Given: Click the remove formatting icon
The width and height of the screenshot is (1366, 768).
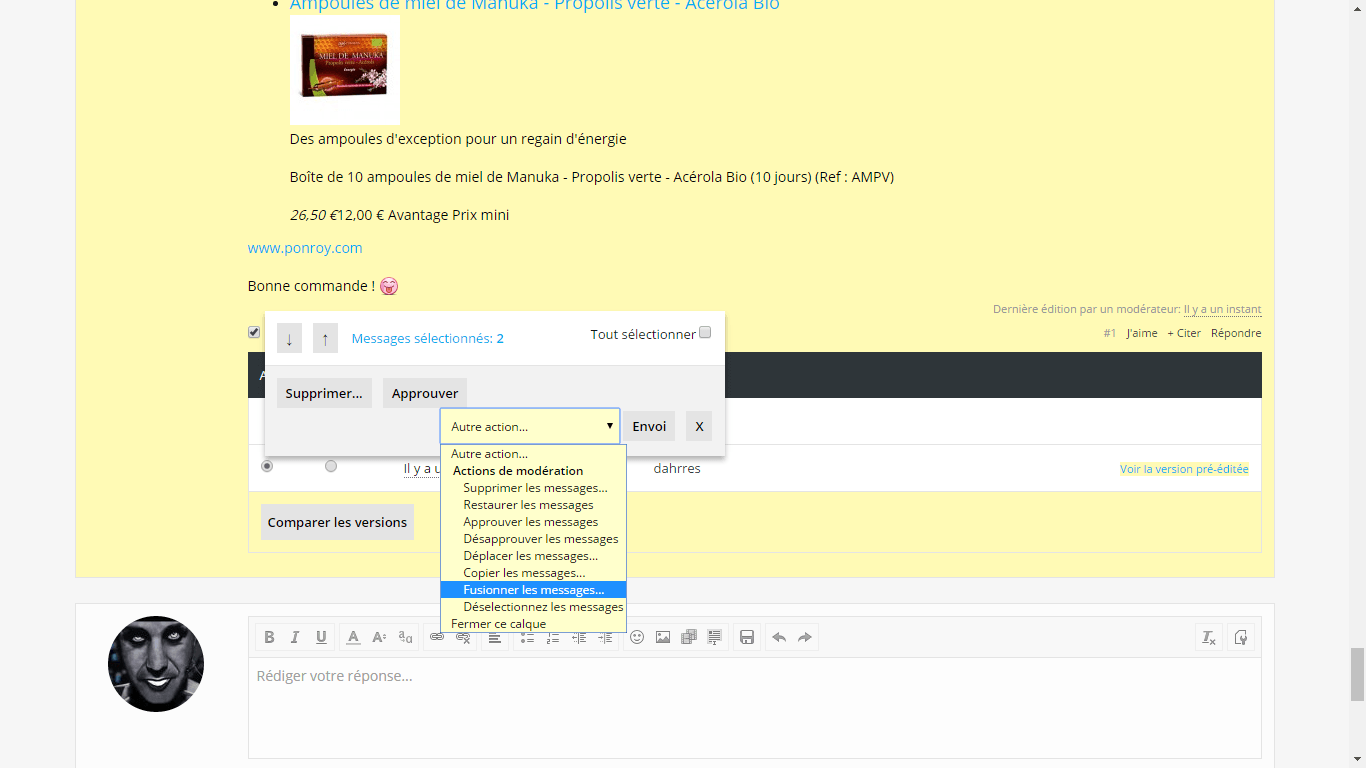Looking at the screenshot, I should click(x=1209, y=637).
